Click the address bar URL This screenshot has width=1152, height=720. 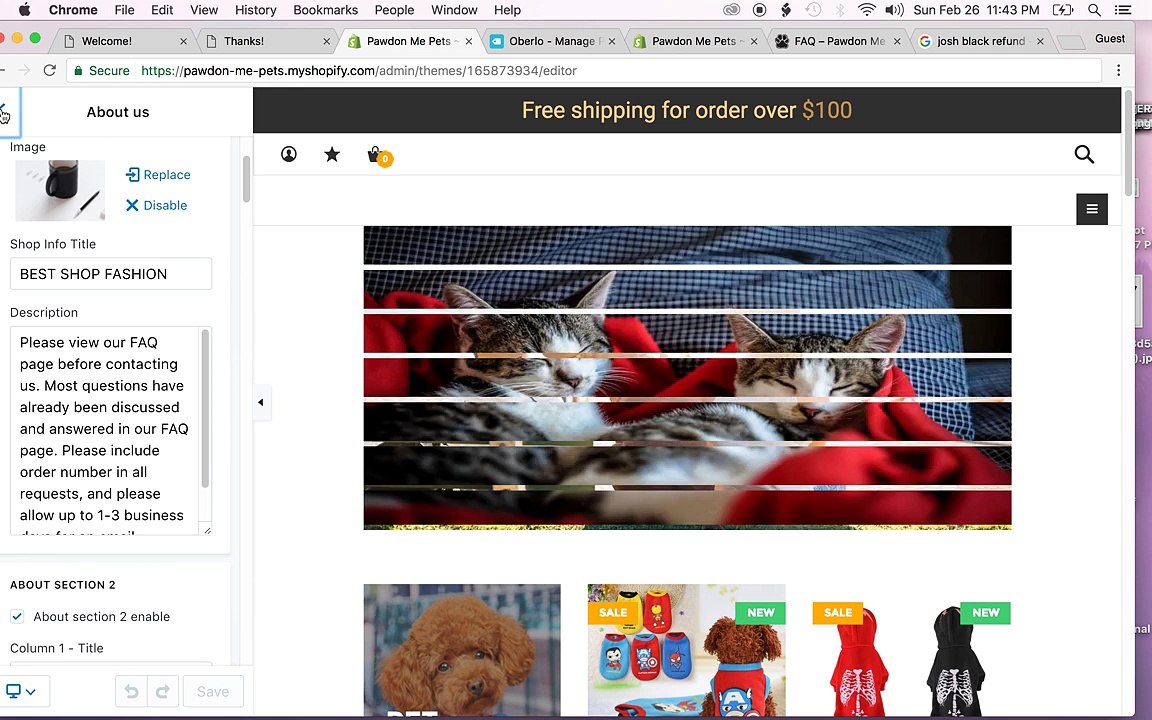tap(359, 71)
